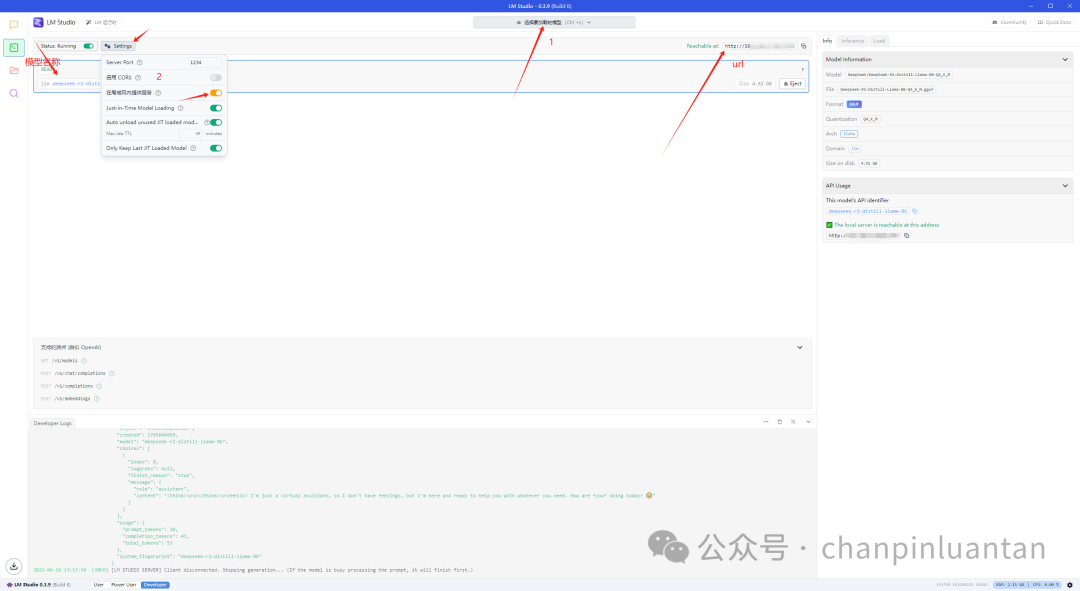The image size is (1080, 591).
Task: Open app settings gear in status bar
Action: 1070,585
